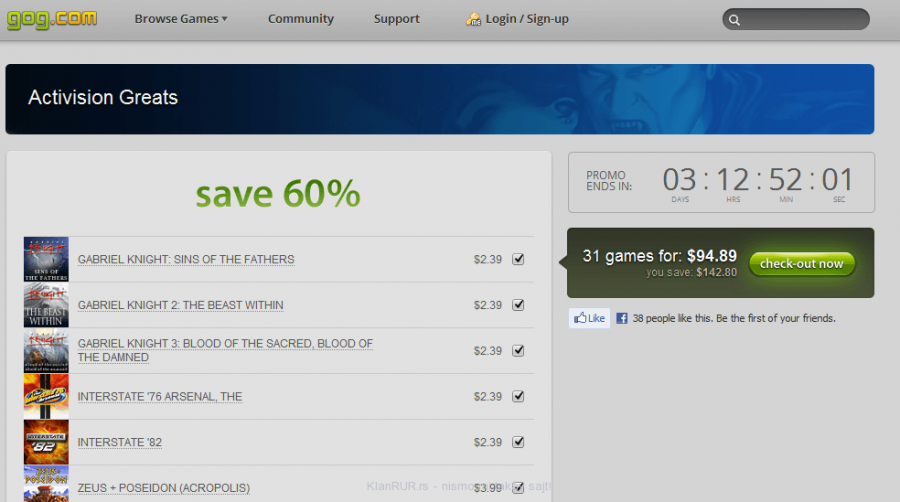Toggle the Interstate '82 checkbox

pos(518,442)
